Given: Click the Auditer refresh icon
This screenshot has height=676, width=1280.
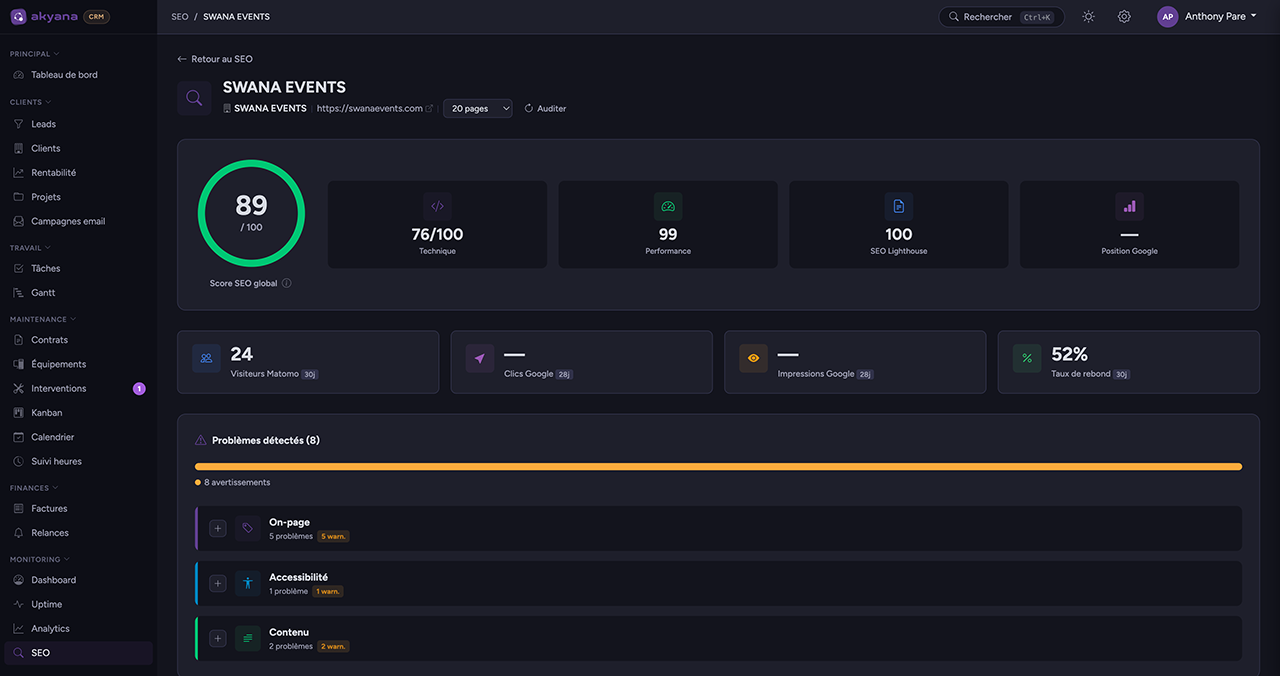Looking at the screenshot, I should click(528, 108).
